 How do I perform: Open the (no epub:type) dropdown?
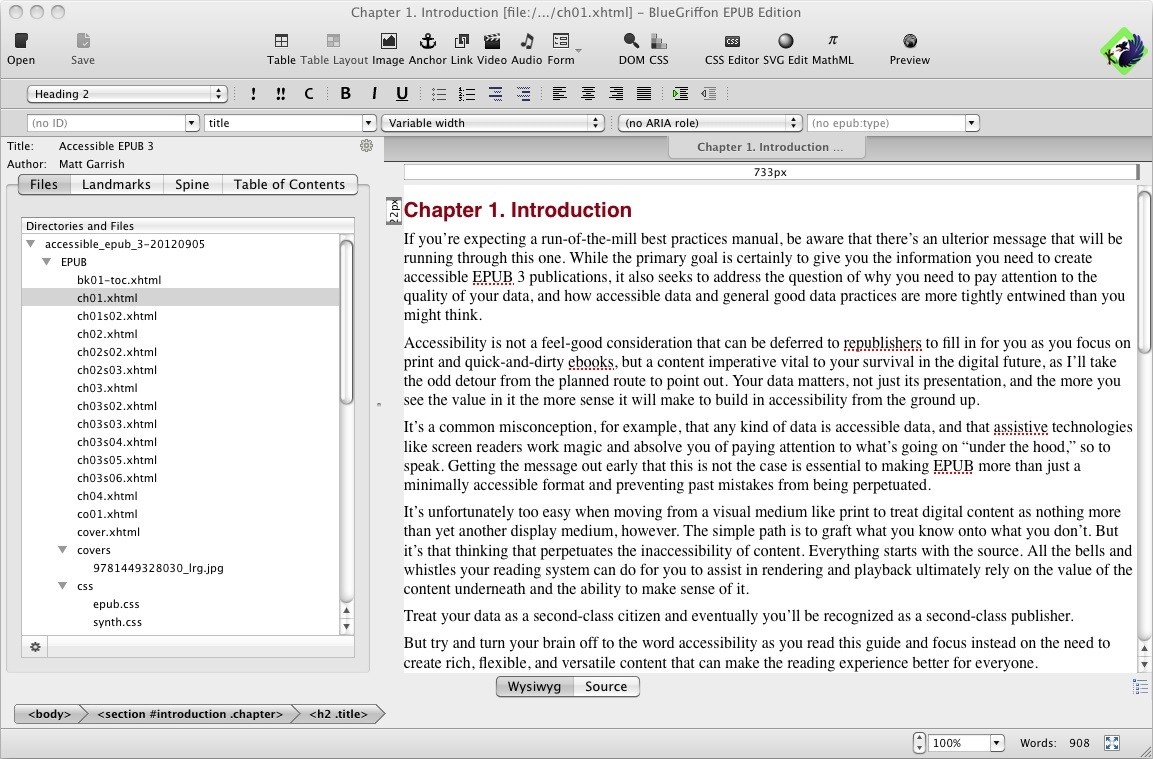click(971, 123)
